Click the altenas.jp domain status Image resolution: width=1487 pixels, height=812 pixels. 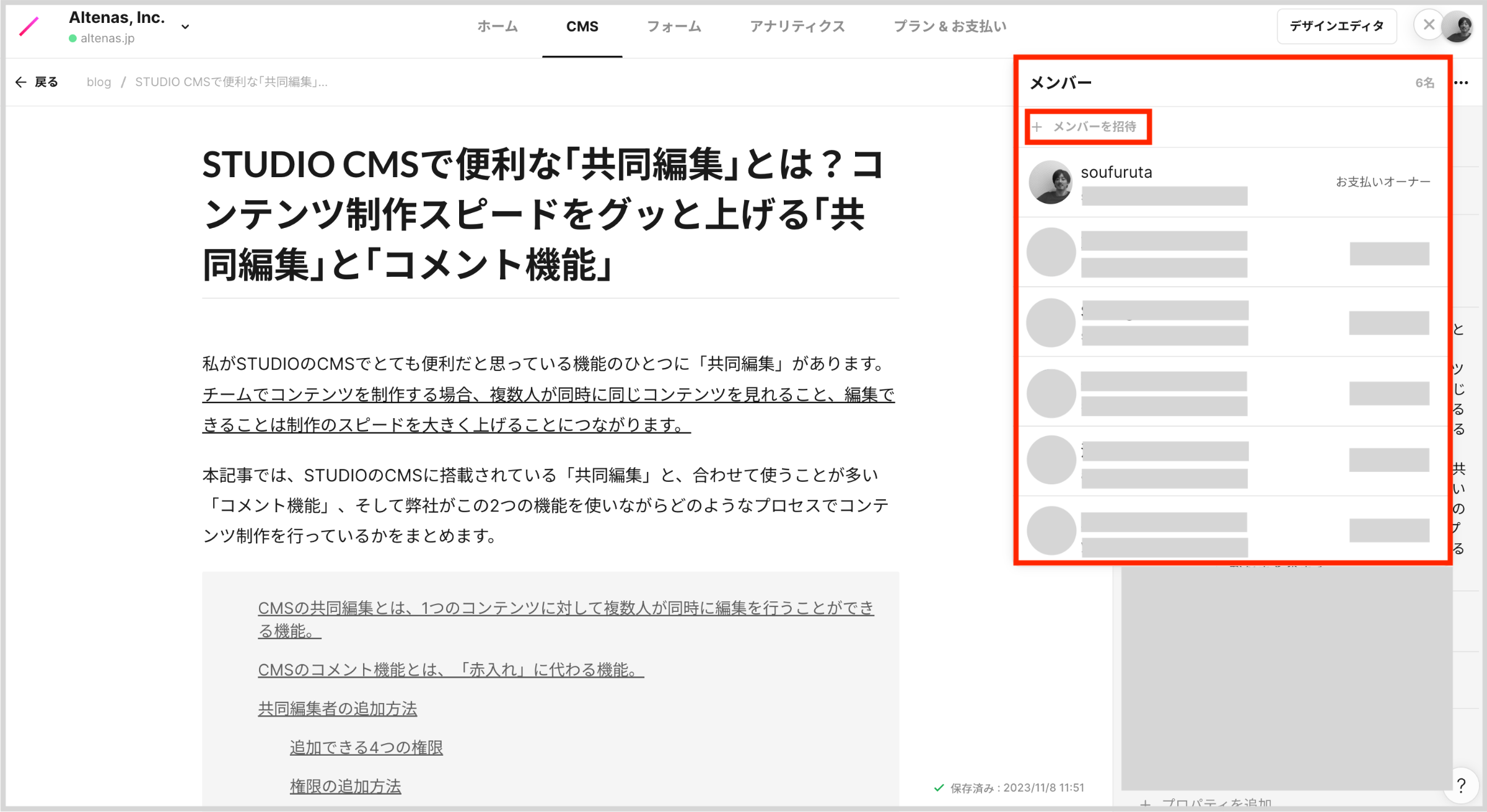pos(102,38)
